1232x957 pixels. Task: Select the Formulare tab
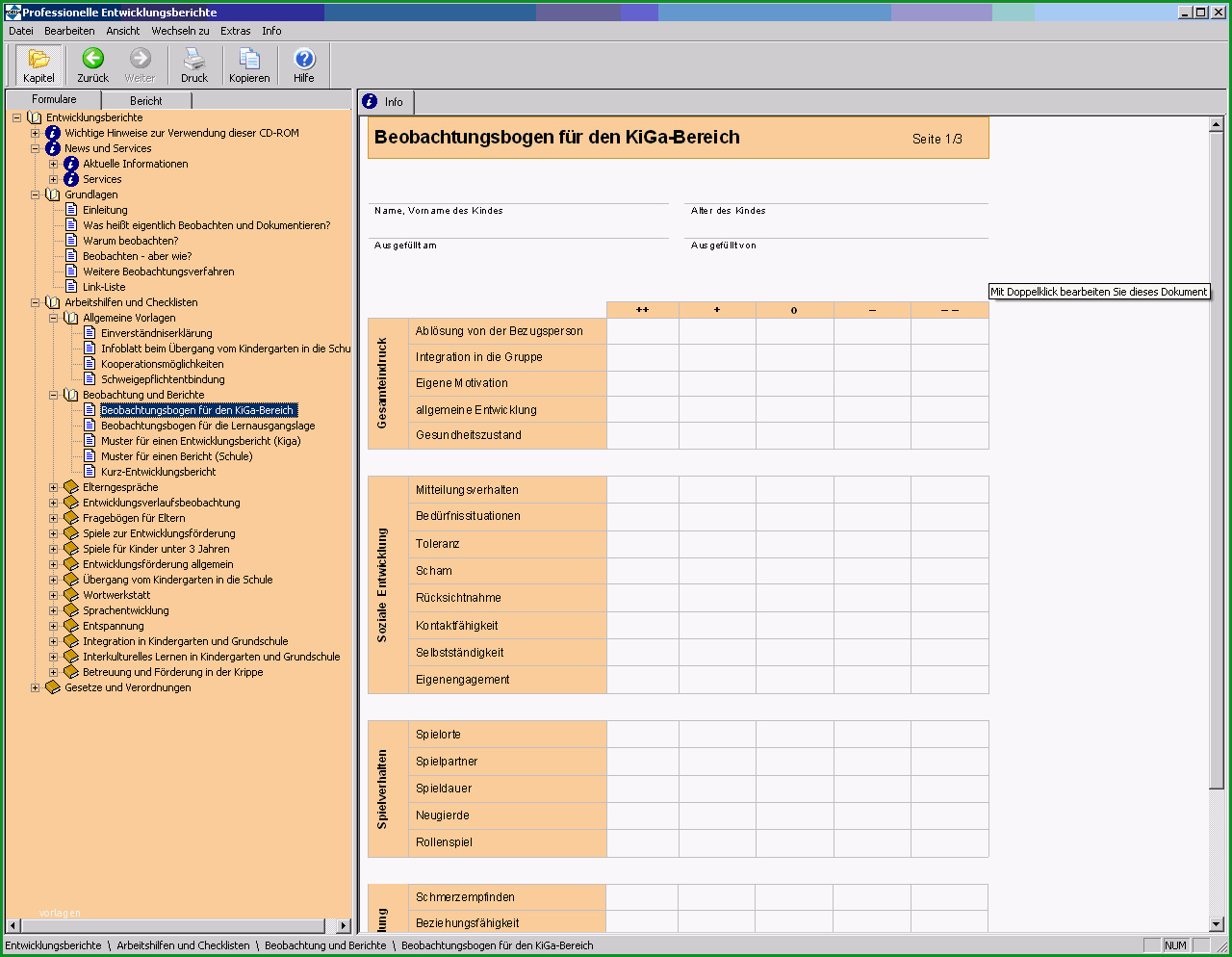pos(54,99)
